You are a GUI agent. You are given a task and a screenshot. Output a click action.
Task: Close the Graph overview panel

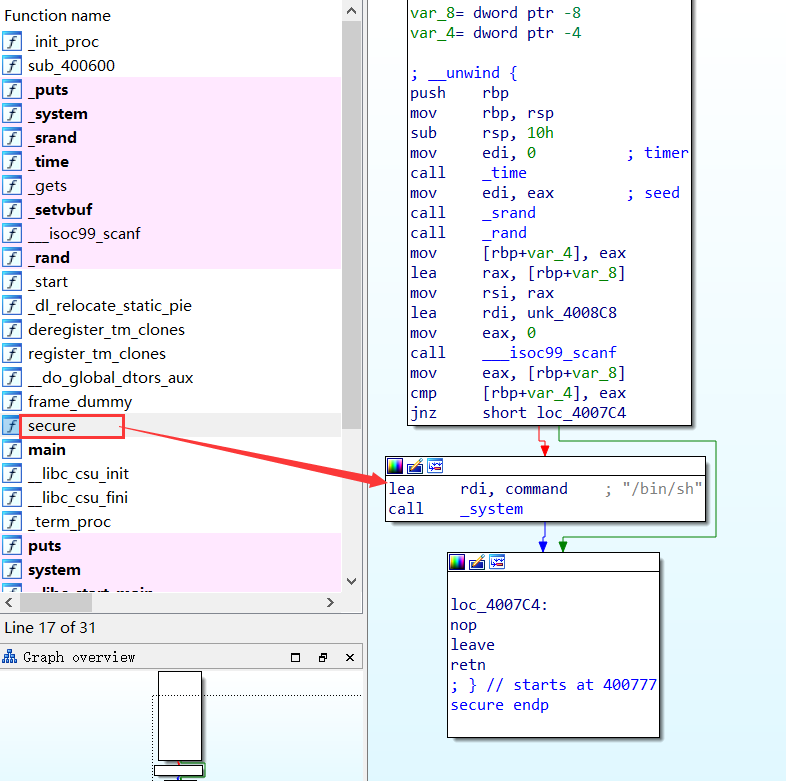[x=350, y=657]
